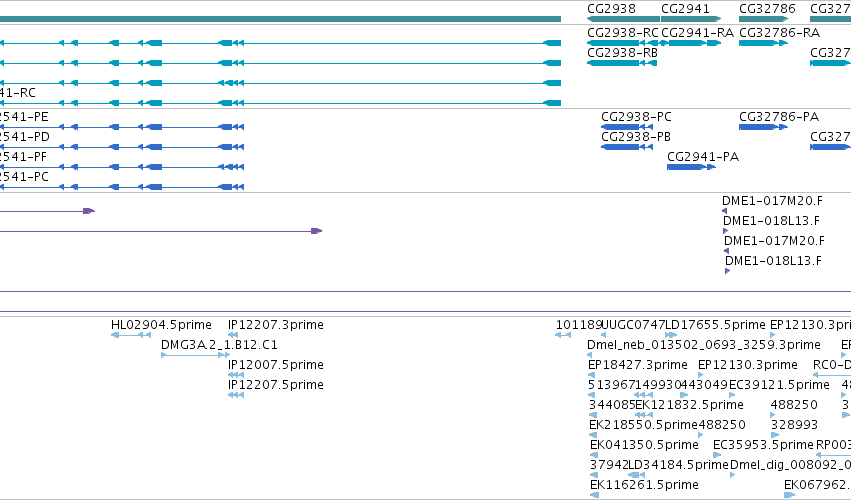The width and height of the screenshot is (851, 500).
Task: Click the 41-RC transcript label
Action: point(18,93)
